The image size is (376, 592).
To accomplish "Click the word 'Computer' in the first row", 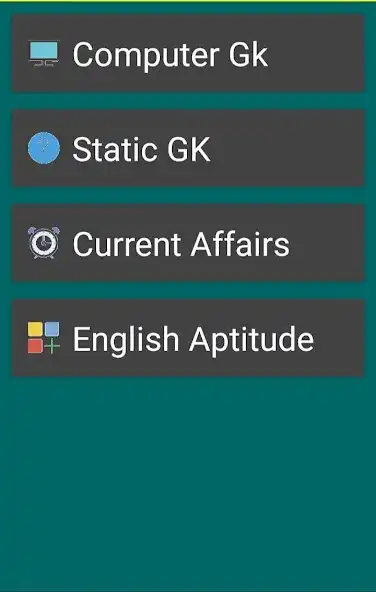I will click(146, 56).
